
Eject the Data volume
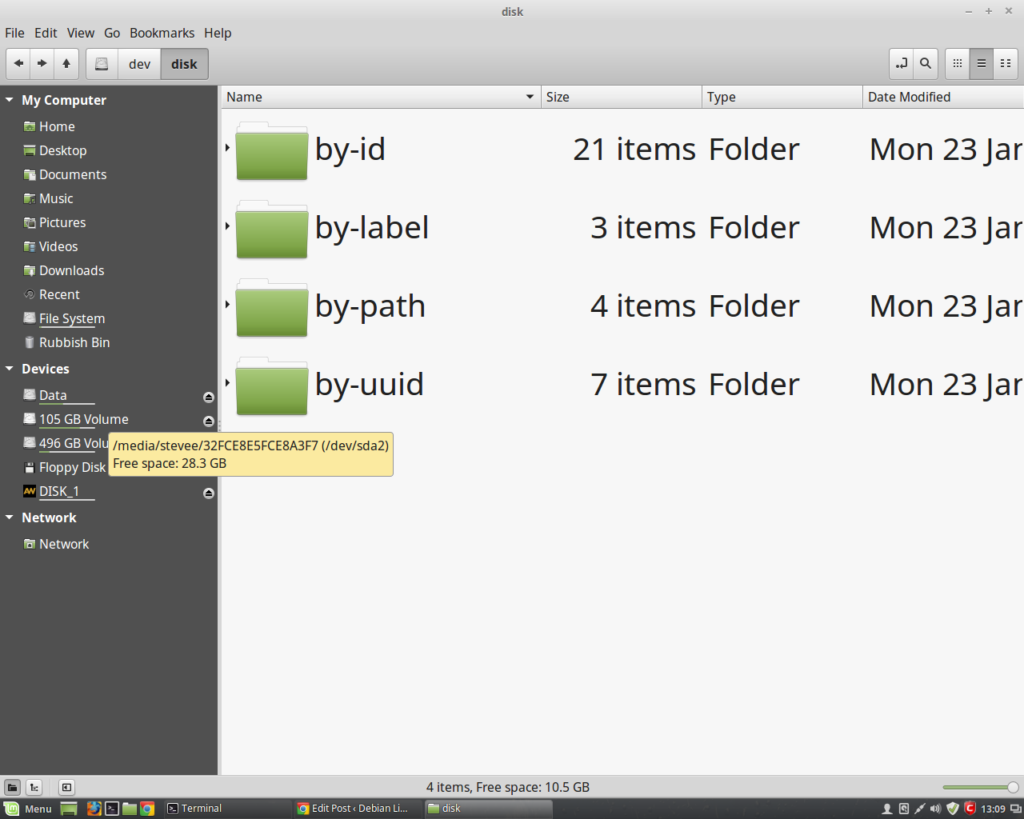(208, 396)
